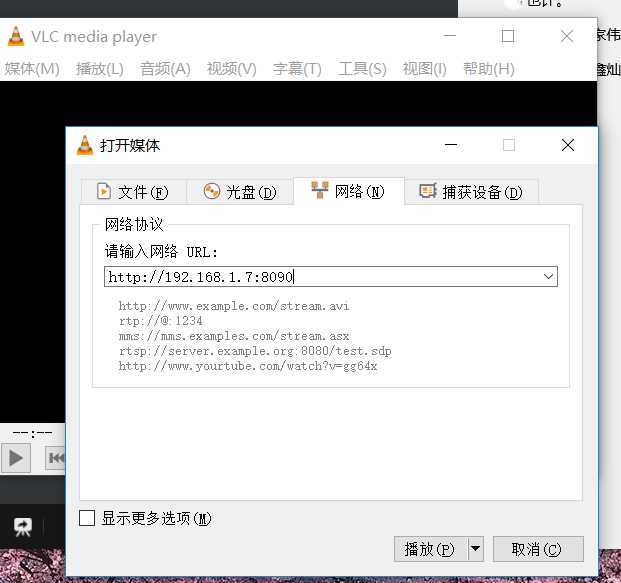Select the 网络(N) network tab
This screenshot has height=583, width=621.
tap(349, 191)
